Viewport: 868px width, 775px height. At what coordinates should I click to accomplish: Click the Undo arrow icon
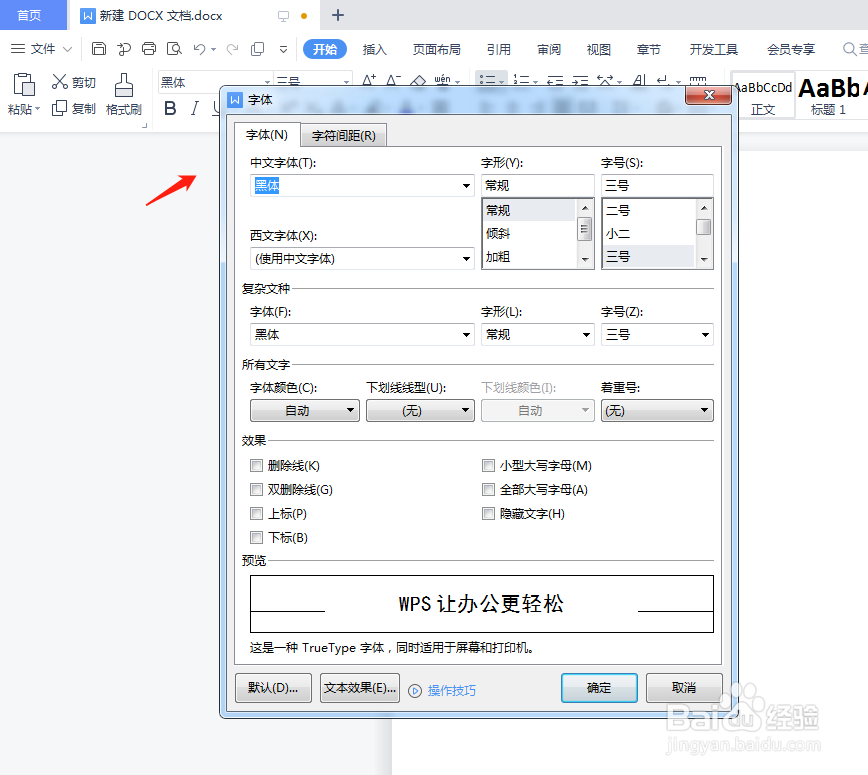[199, 49]
